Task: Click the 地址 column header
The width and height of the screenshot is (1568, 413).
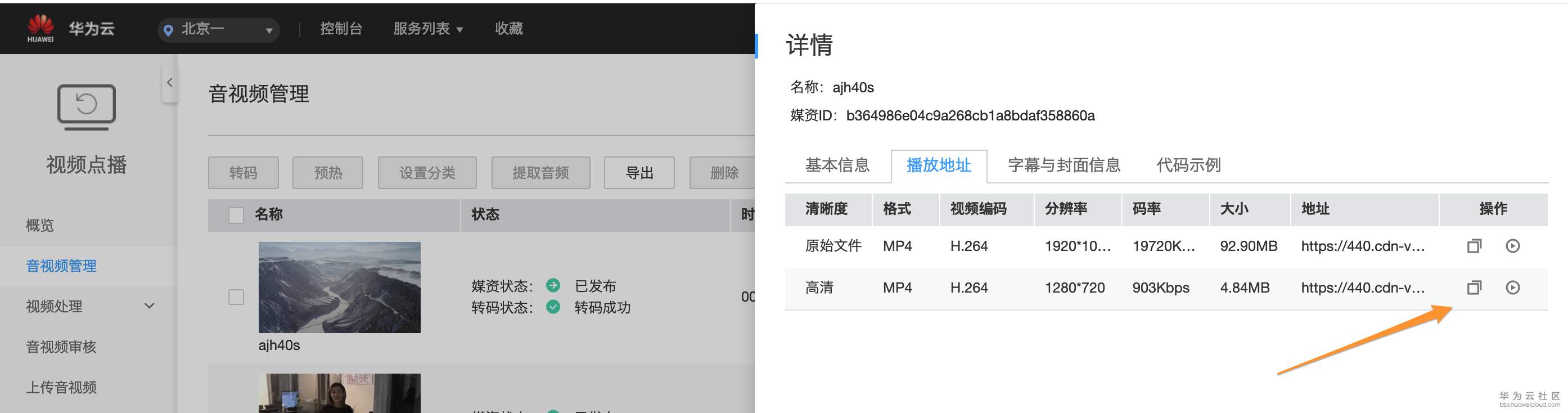Action: (1315, 209)
